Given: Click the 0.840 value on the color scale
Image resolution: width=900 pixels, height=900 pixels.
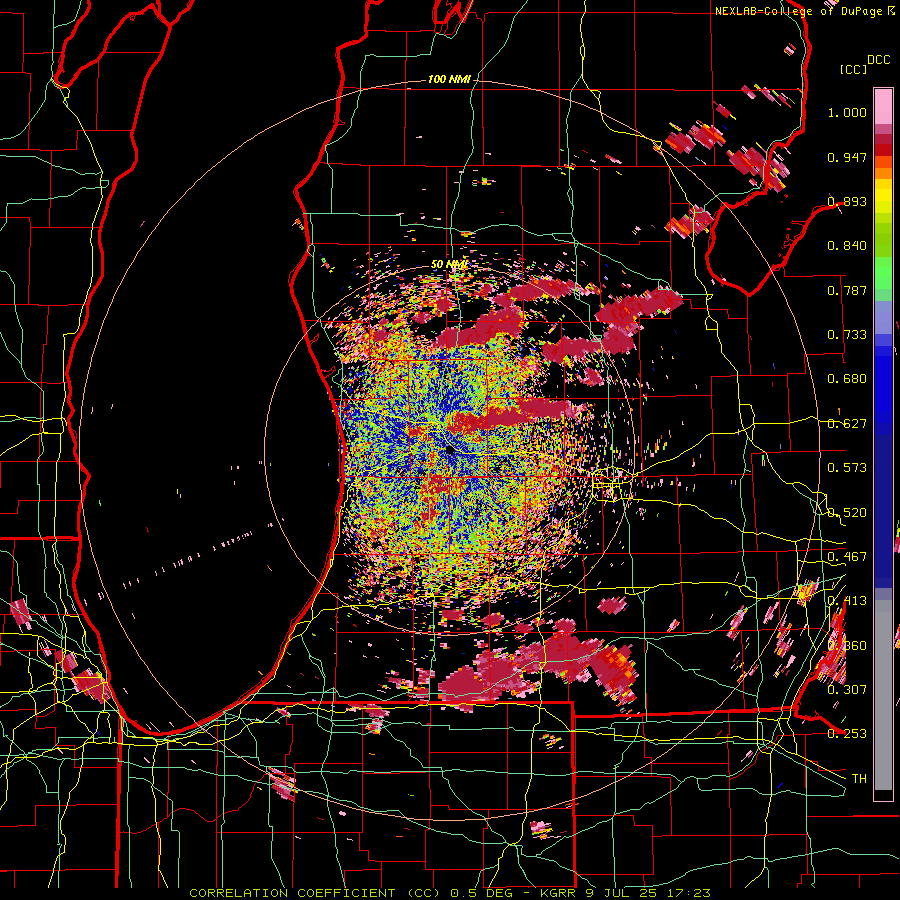Looking at the screenshot, I should click(847, 246).
